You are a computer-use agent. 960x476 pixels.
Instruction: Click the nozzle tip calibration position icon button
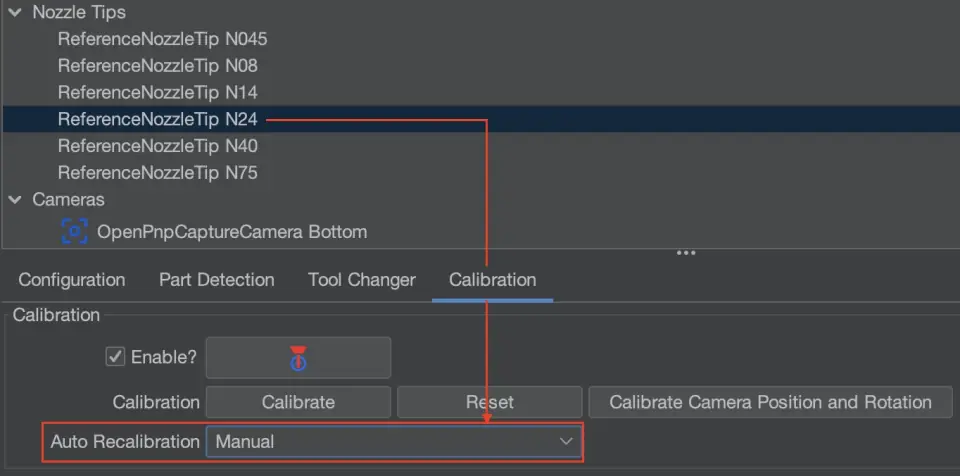[298, 357]
